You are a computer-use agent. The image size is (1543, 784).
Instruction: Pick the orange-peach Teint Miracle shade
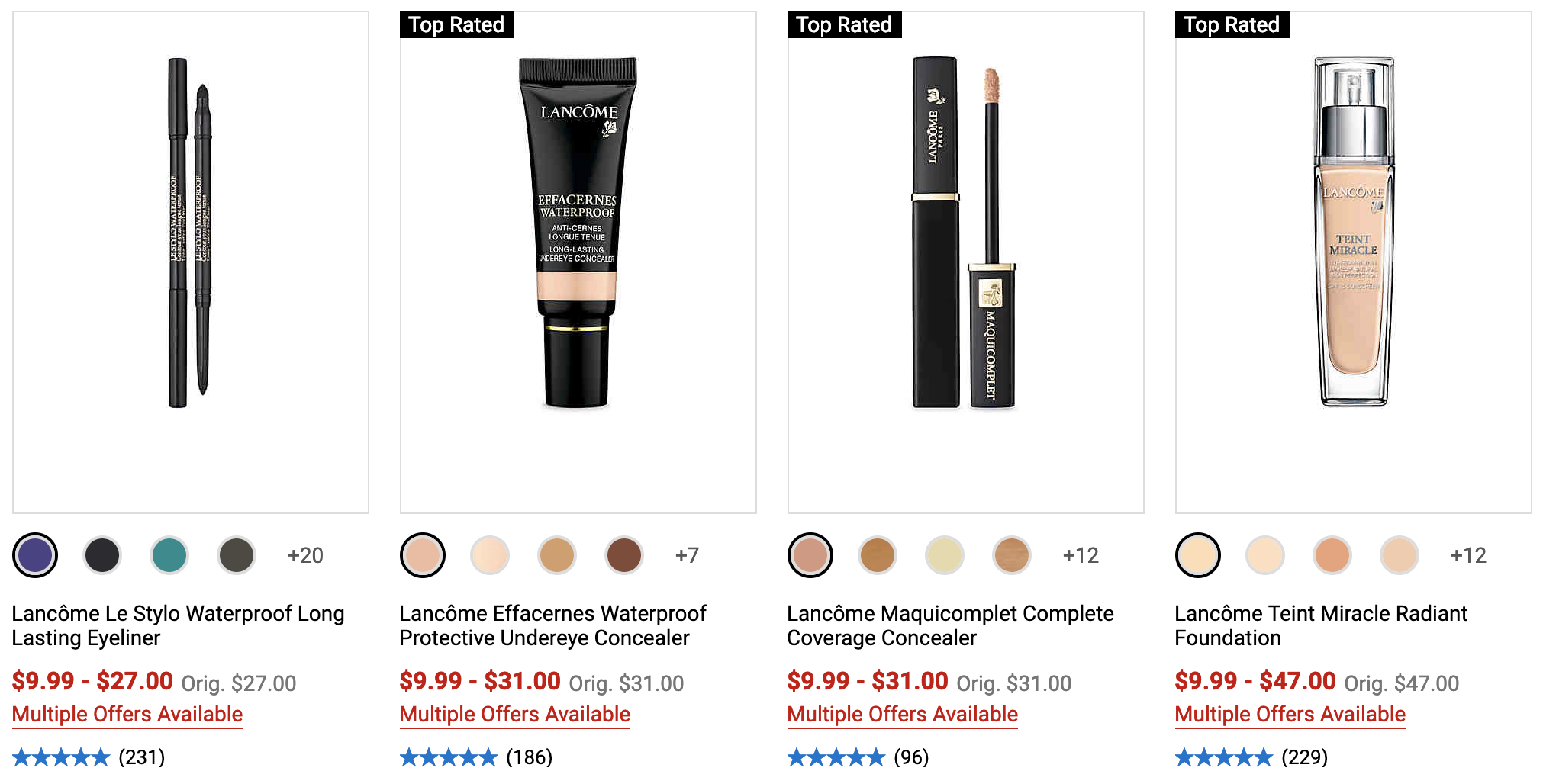coord(1332,555)
